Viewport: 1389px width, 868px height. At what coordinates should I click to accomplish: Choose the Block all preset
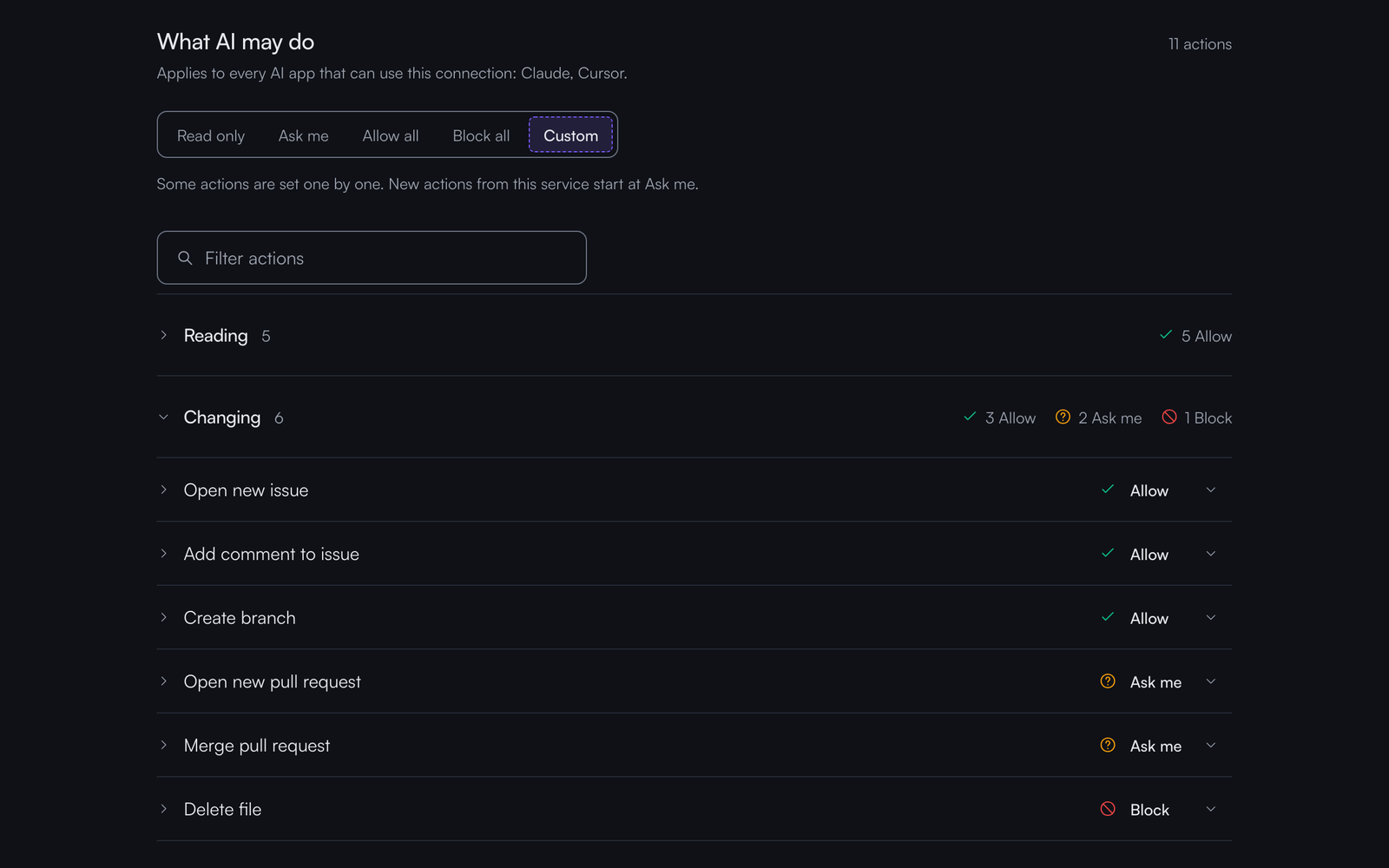481,135
